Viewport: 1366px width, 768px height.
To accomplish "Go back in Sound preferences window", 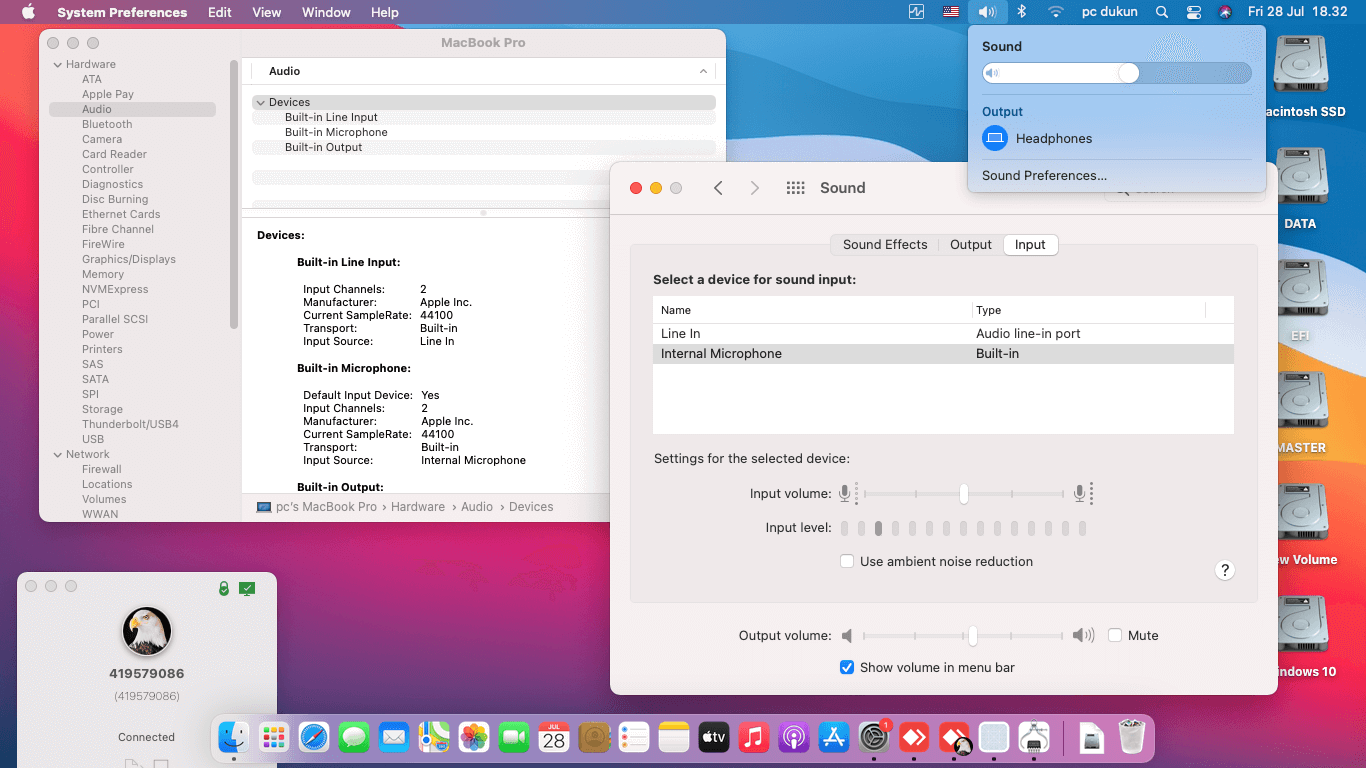I will coord(718,188).
